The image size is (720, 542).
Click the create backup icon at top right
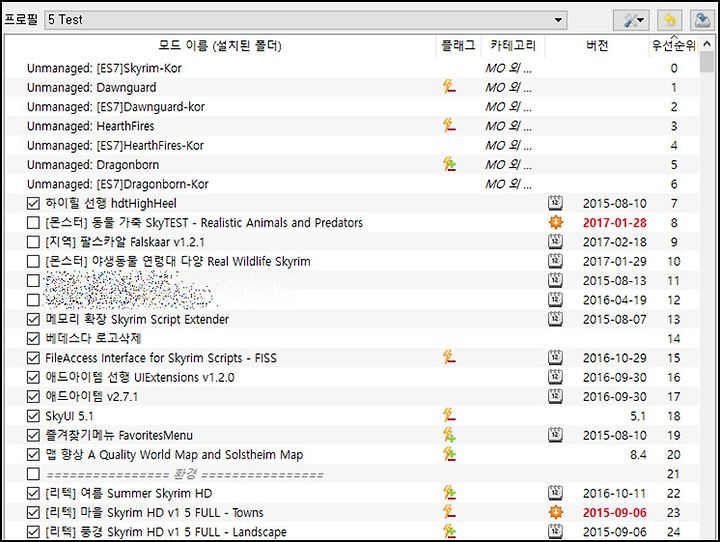(x=702, y=20)
